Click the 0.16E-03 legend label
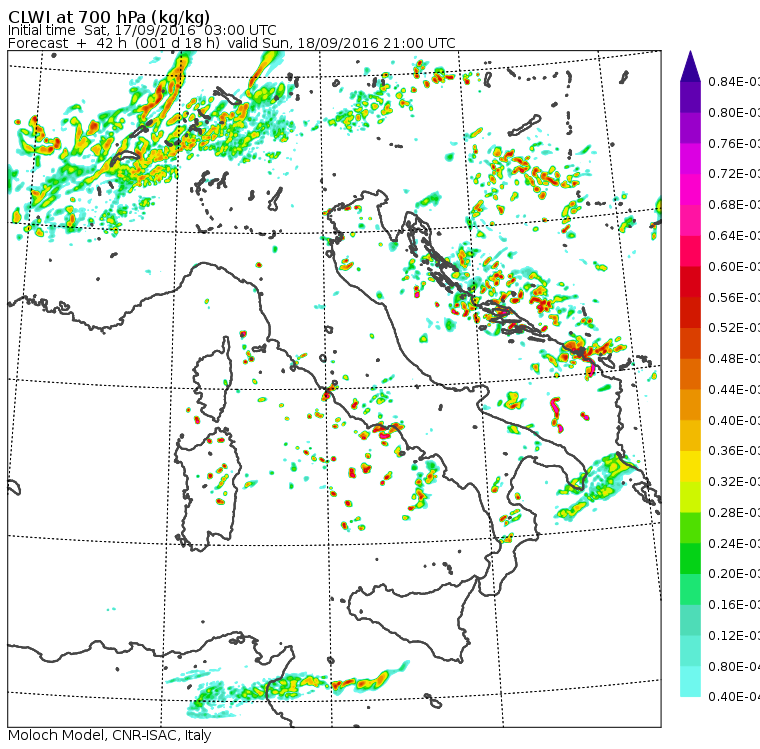 click(734, 605)
